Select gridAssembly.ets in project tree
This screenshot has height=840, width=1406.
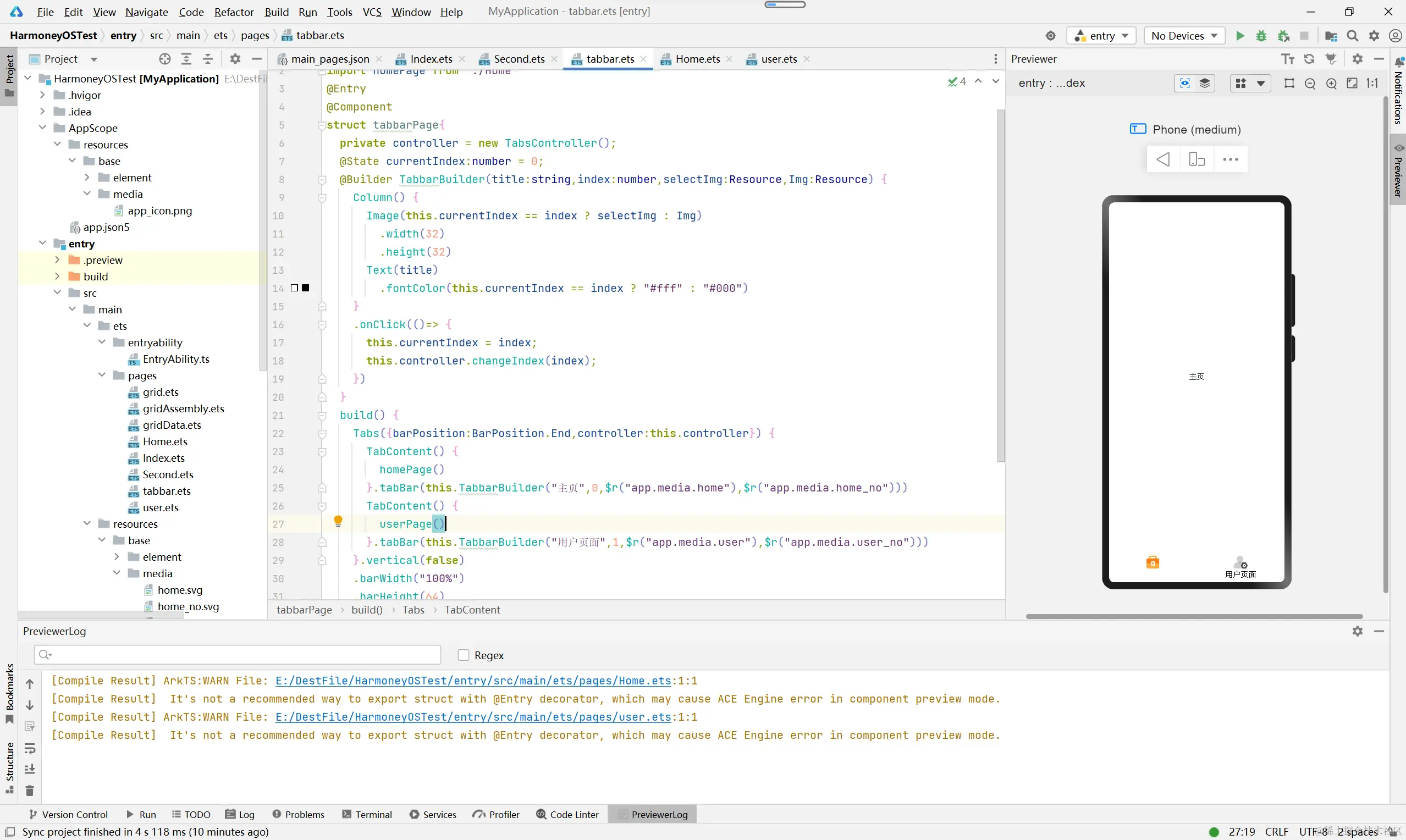[x=184, y=408]
